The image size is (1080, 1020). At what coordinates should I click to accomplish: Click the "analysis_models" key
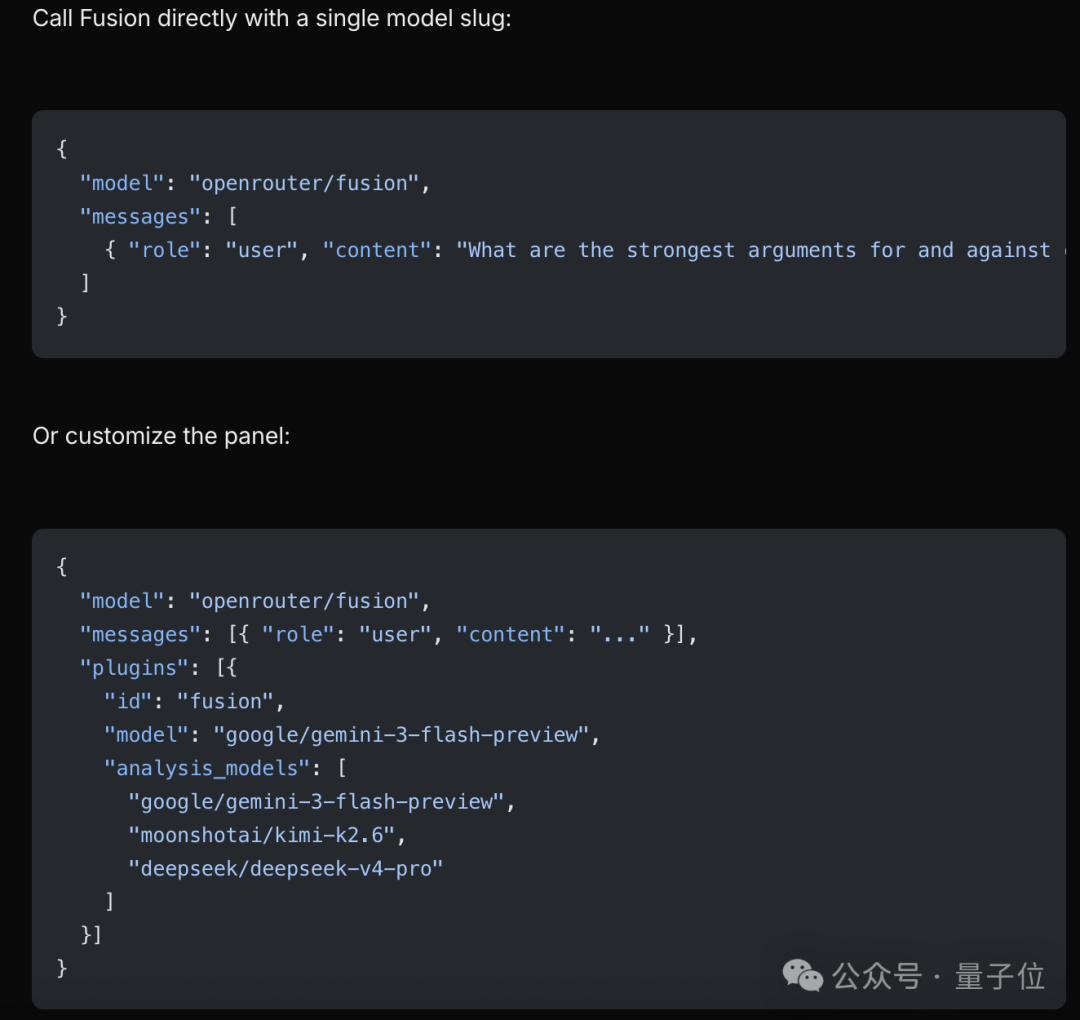click(207, 768)
